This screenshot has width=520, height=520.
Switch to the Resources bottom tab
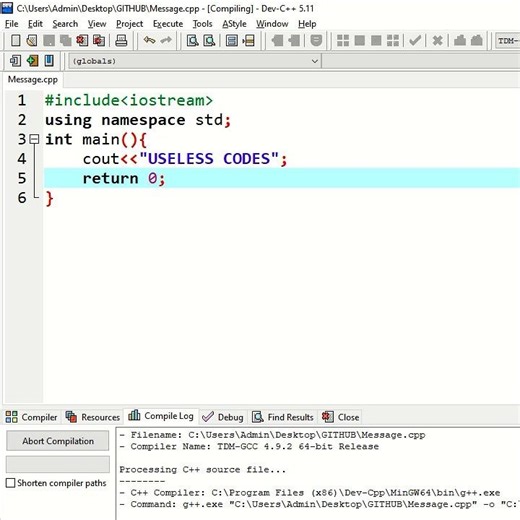[93, 417]
